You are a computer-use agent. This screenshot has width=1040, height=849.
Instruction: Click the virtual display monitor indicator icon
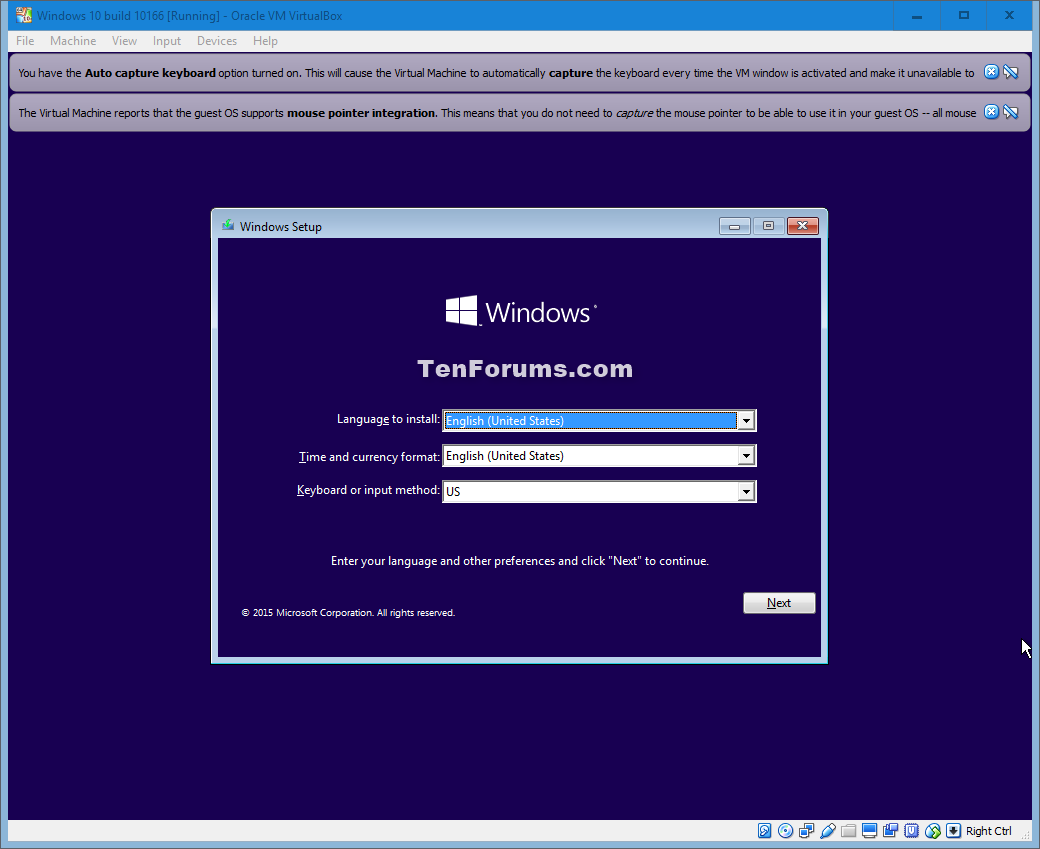point(870,830)
